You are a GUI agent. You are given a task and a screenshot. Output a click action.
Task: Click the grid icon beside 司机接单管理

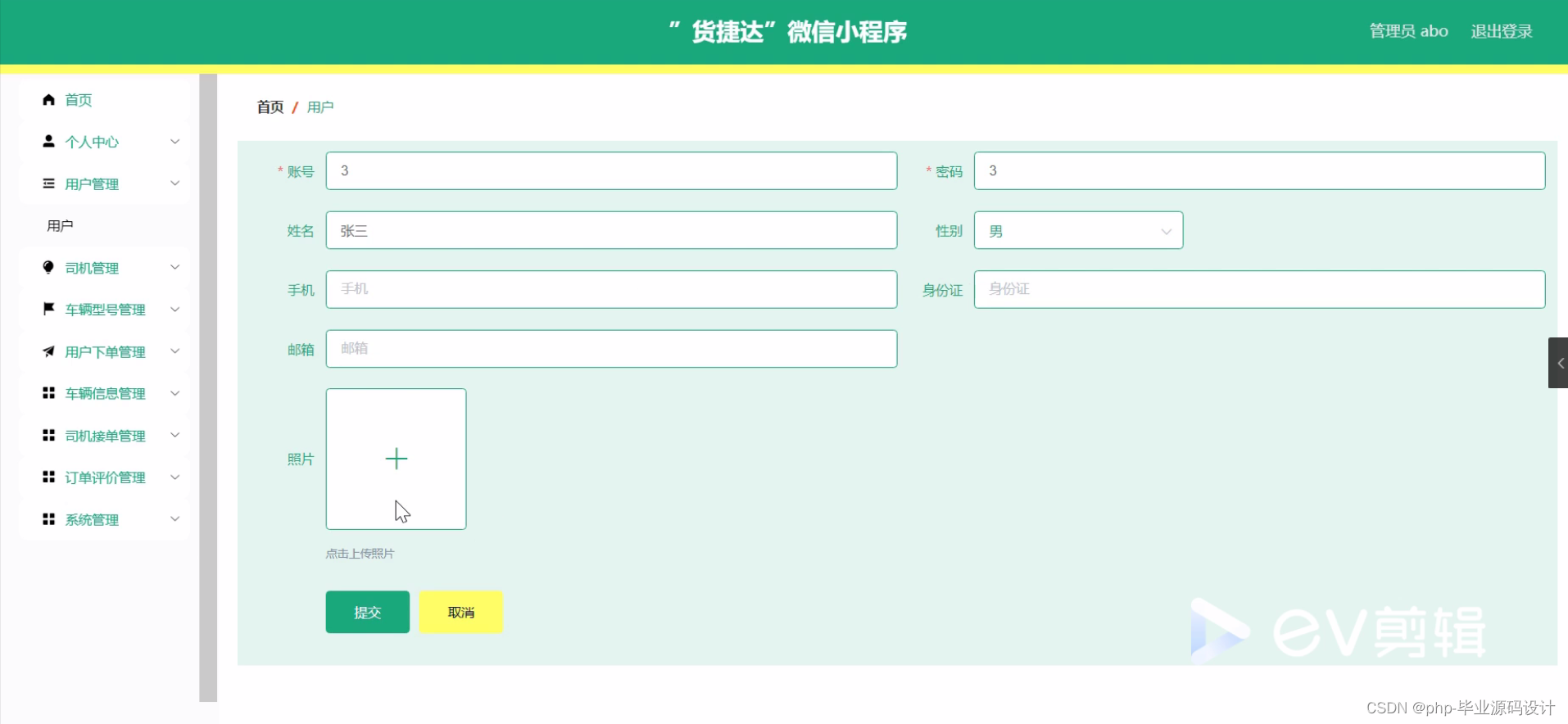(x=48, y=435)
